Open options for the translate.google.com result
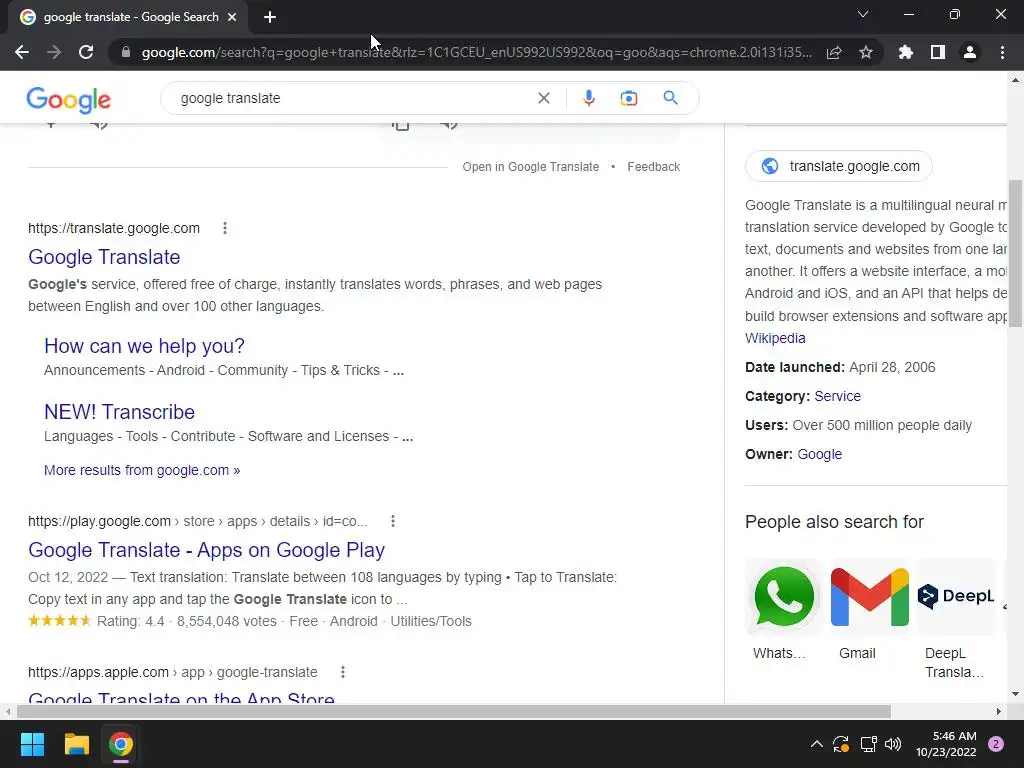The image size is (1024, 768). coord(225,228)
